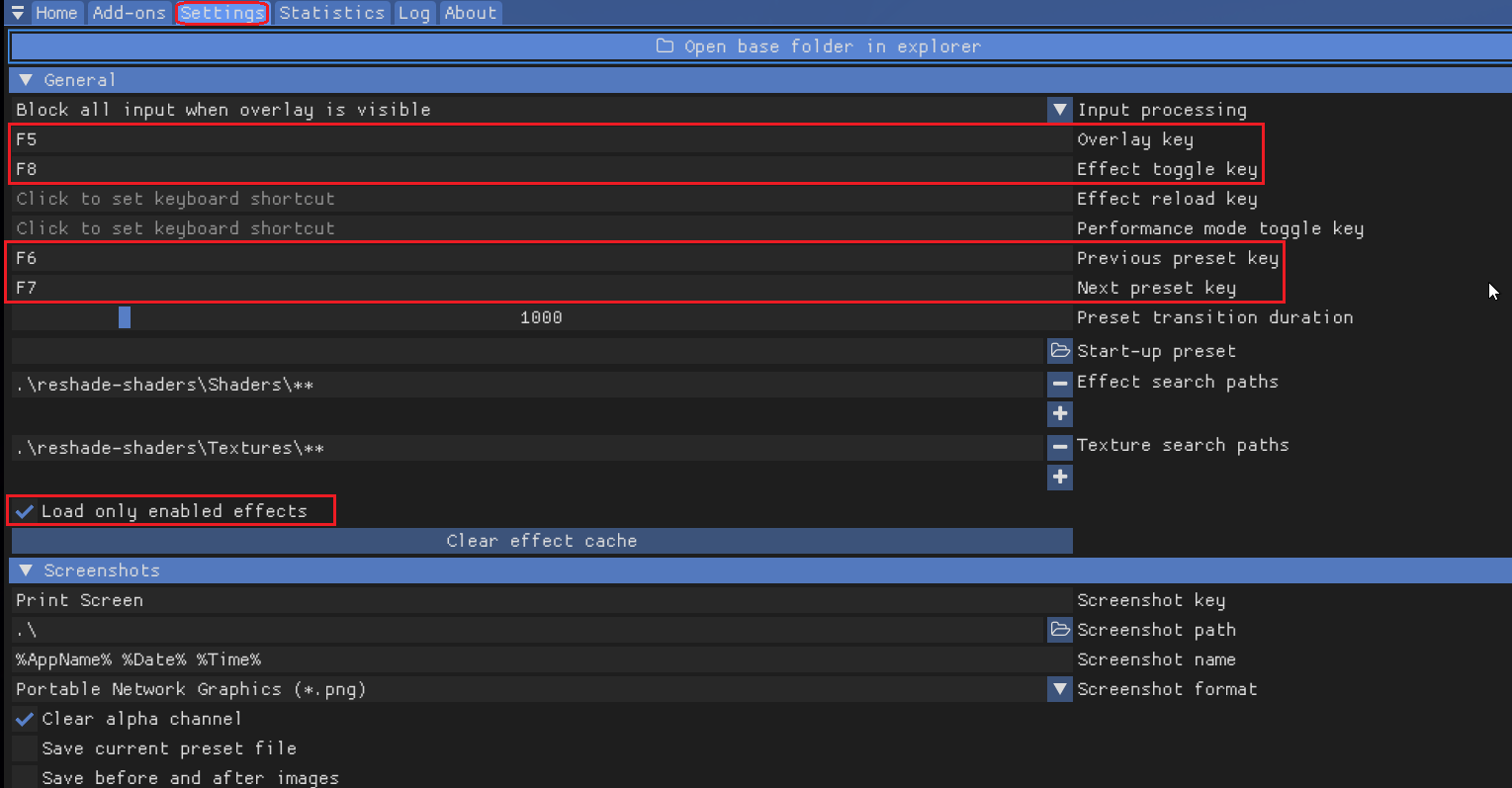Open base folder in explorer

759,46
